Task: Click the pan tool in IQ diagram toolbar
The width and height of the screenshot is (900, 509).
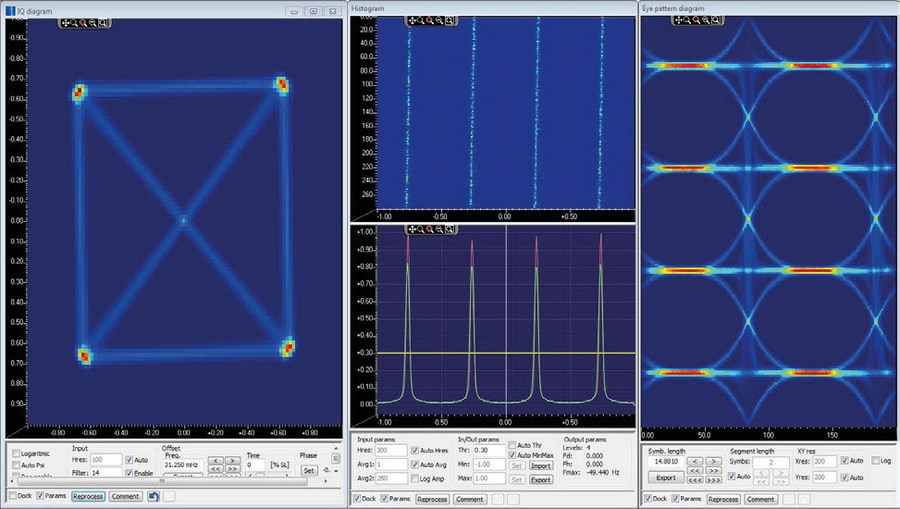Action: pyautogui.click(x=64, y=22)
